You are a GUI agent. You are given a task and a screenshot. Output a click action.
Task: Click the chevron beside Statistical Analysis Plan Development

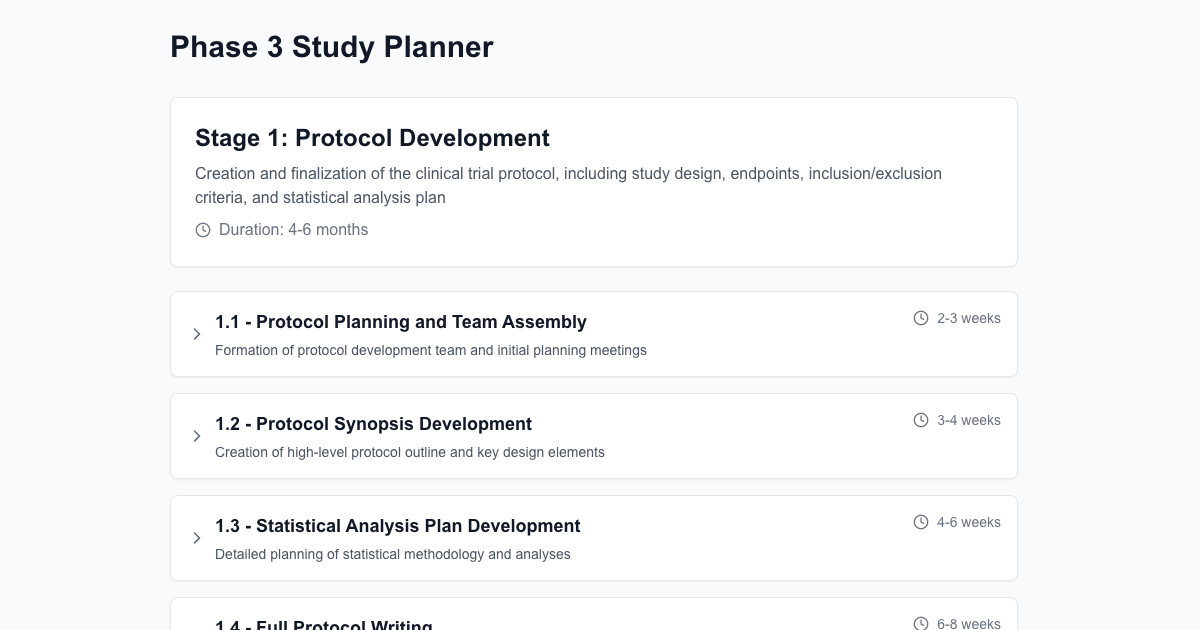coord(197,538)
